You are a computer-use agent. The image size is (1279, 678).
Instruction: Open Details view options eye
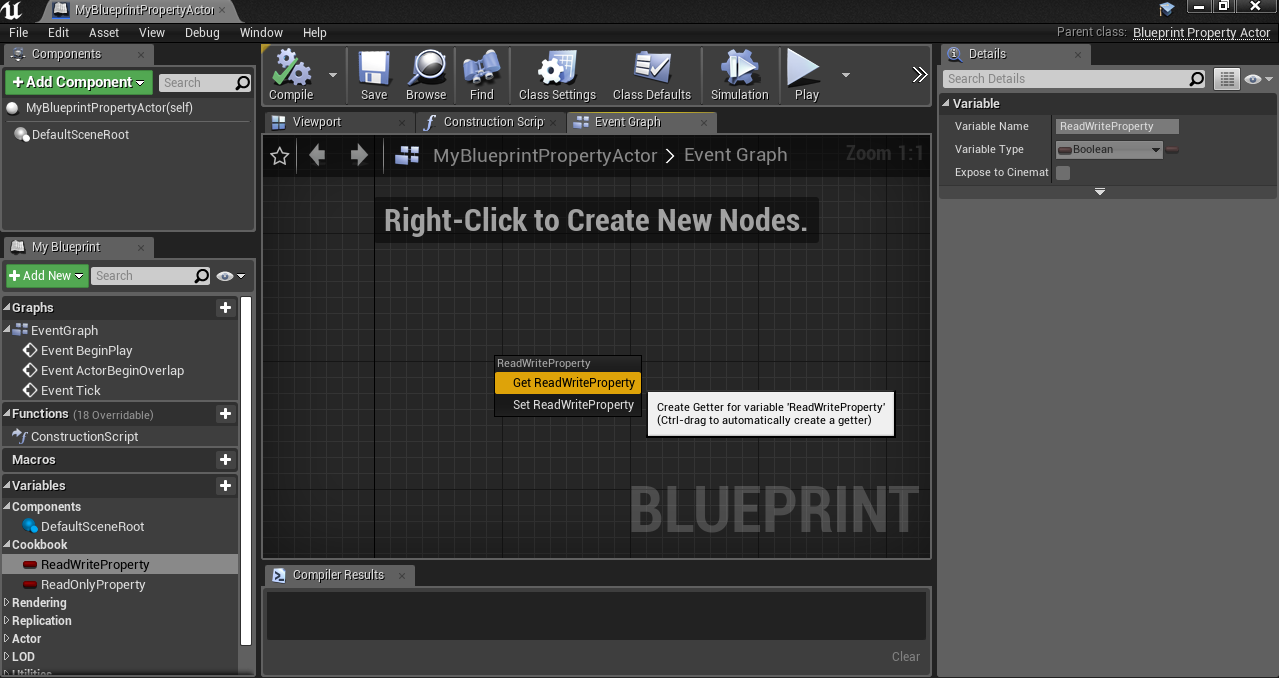pyautogui.click(x=1258, y=79)
